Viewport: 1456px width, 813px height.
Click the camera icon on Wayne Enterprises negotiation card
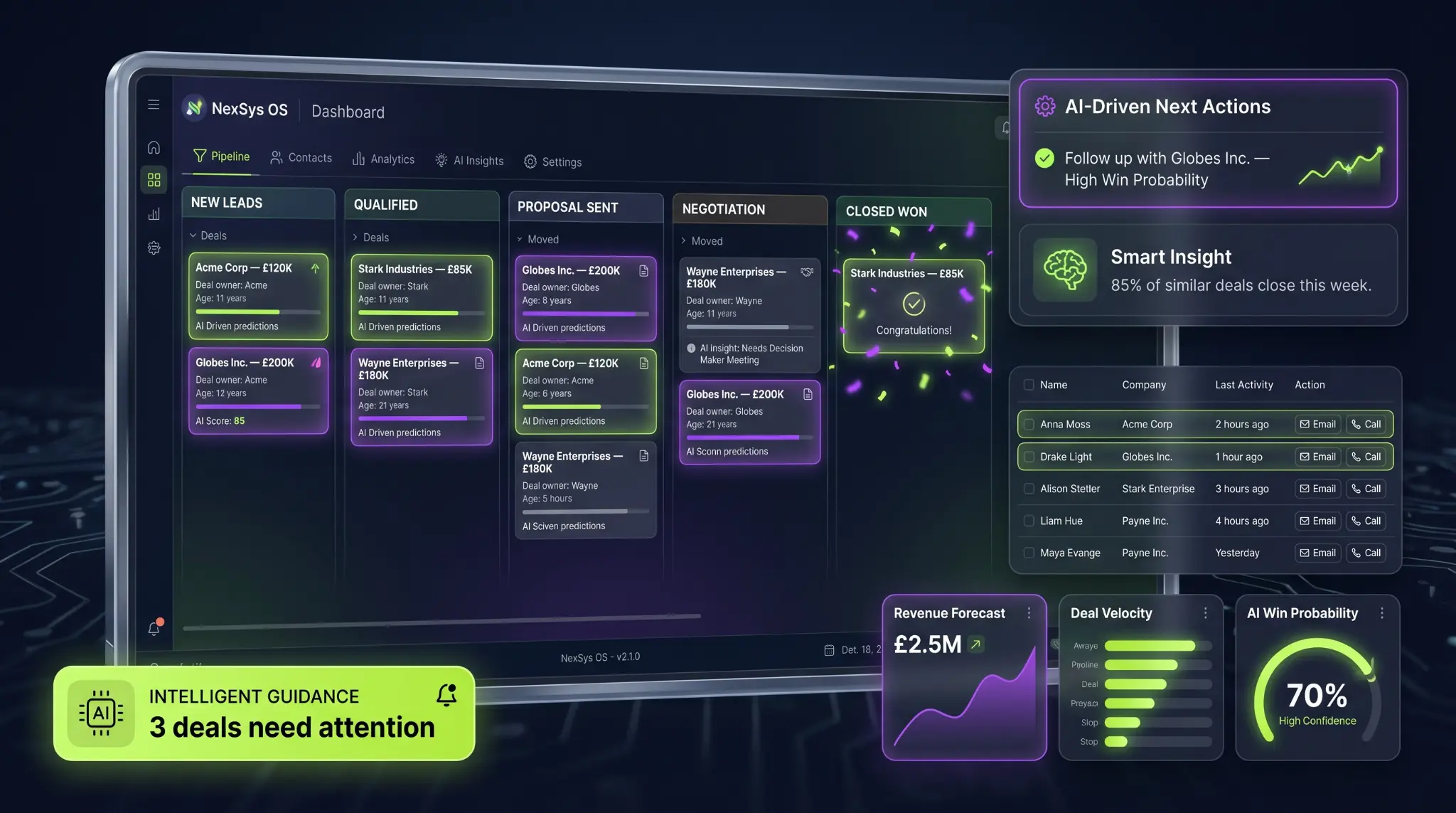[807, 272]
